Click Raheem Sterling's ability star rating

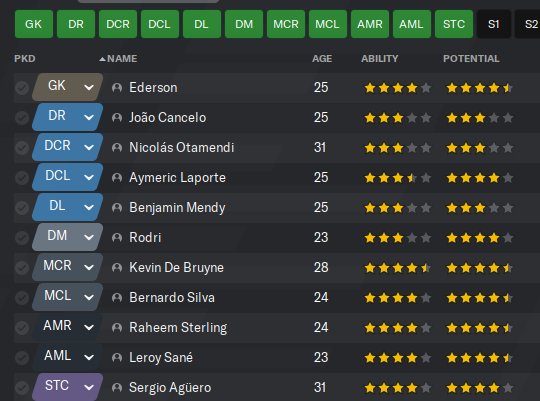point(397,328)
